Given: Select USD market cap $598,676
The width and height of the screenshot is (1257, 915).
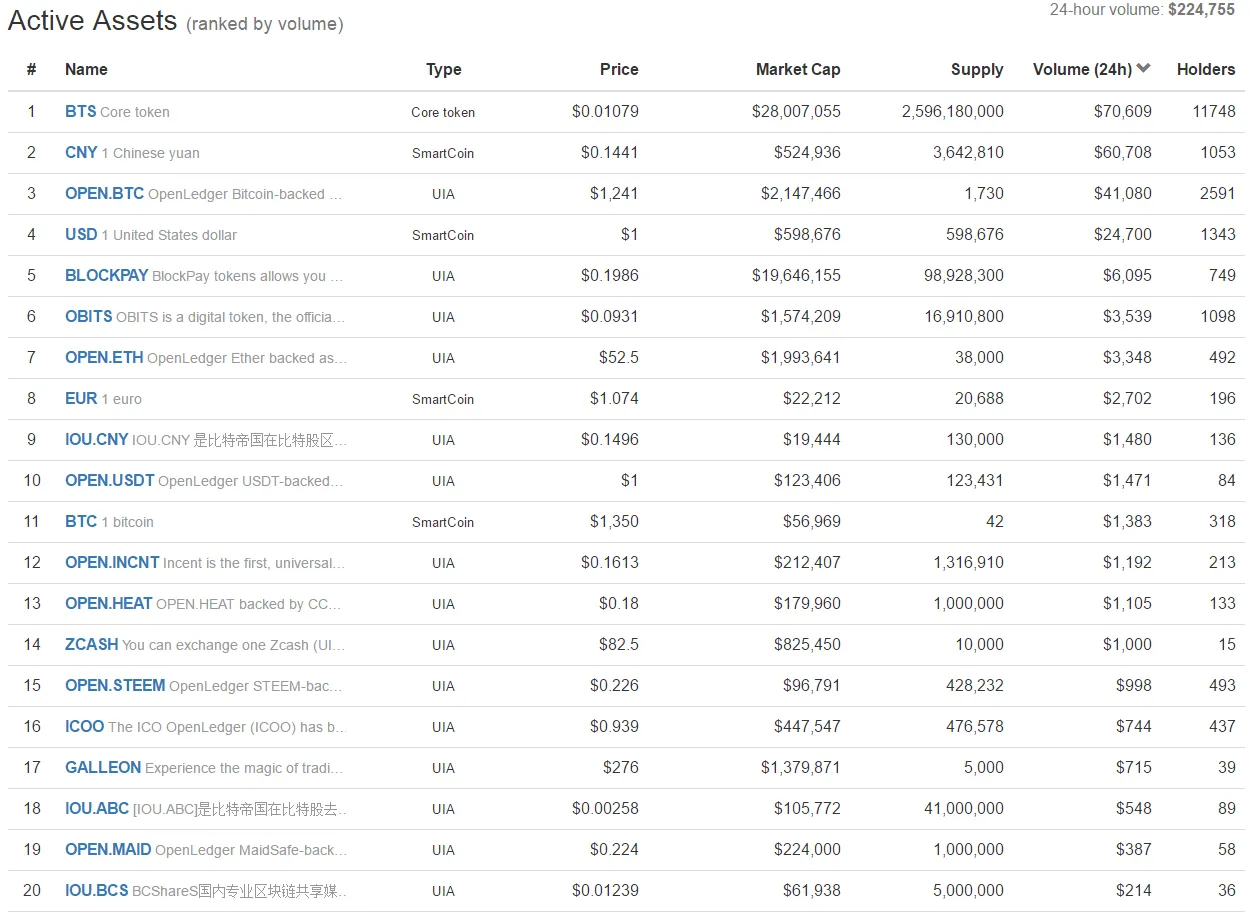Looking at the screenshot, I should coord(807,235).
